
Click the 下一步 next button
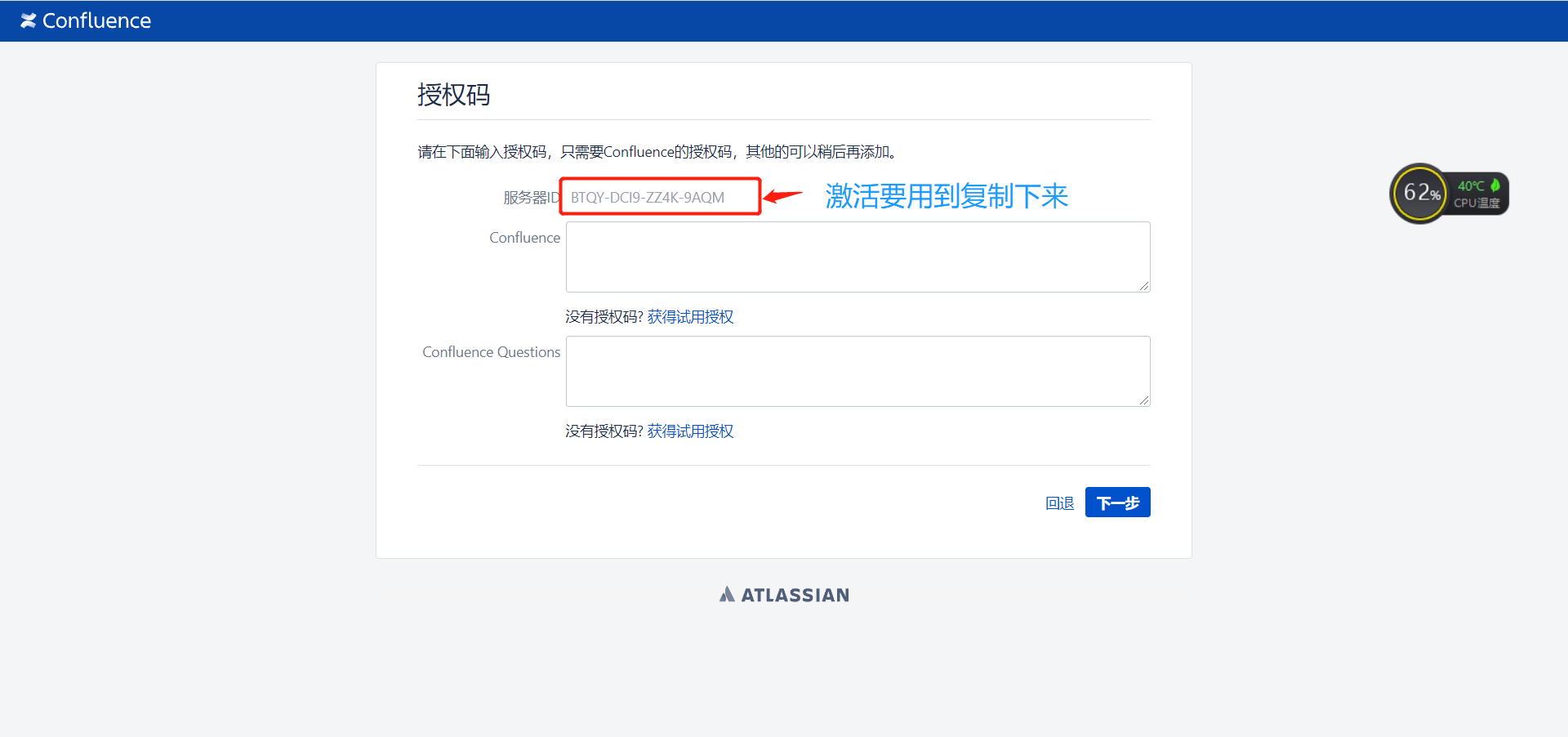(1117, 502)
